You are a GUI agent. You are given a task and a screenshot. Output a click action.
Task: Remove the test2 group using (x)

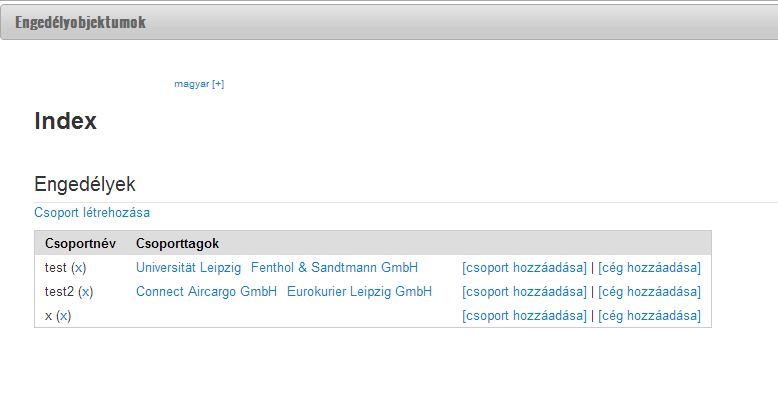pyautogui.click(x=85, y=292)
